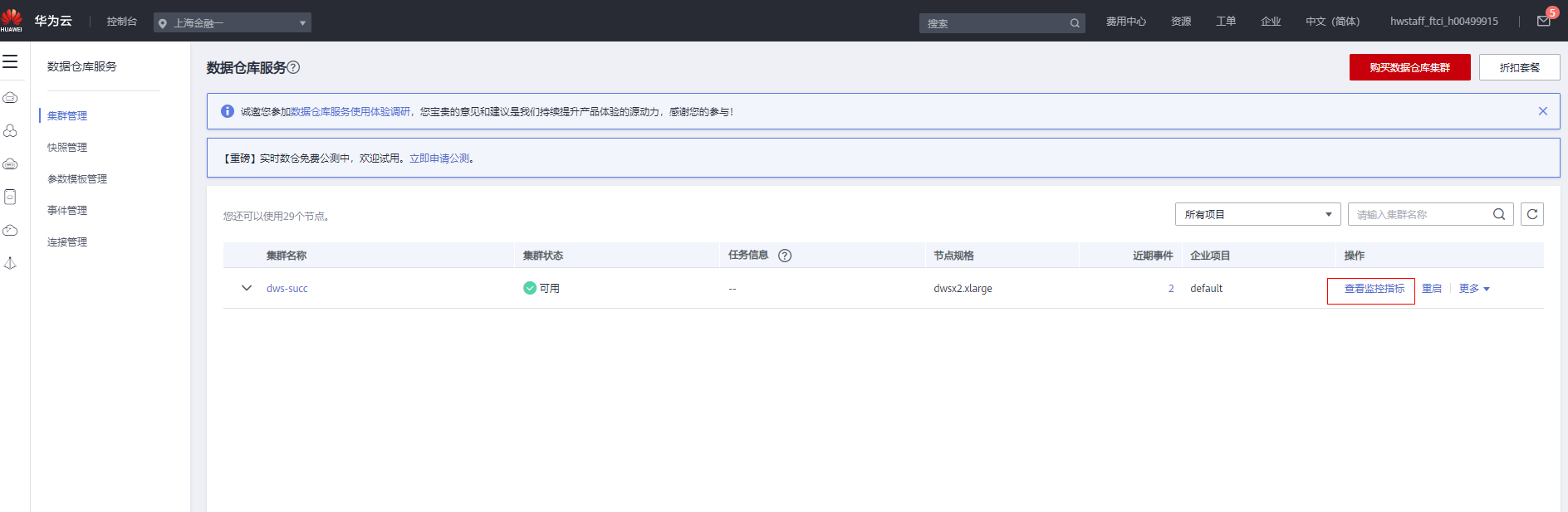Click the location pin in region selector
1568x512 pixels.
pyautogui.click(x=163, y=23)
